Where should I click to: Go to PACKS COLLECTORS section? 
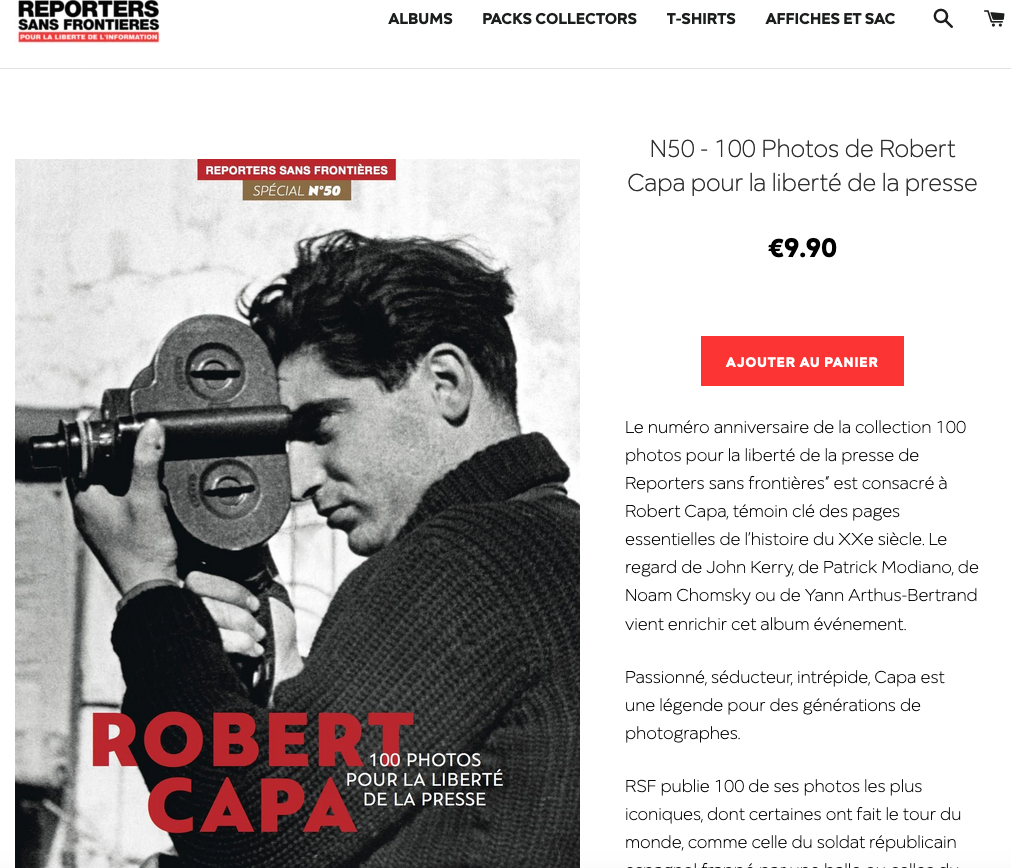click(559, 19)
